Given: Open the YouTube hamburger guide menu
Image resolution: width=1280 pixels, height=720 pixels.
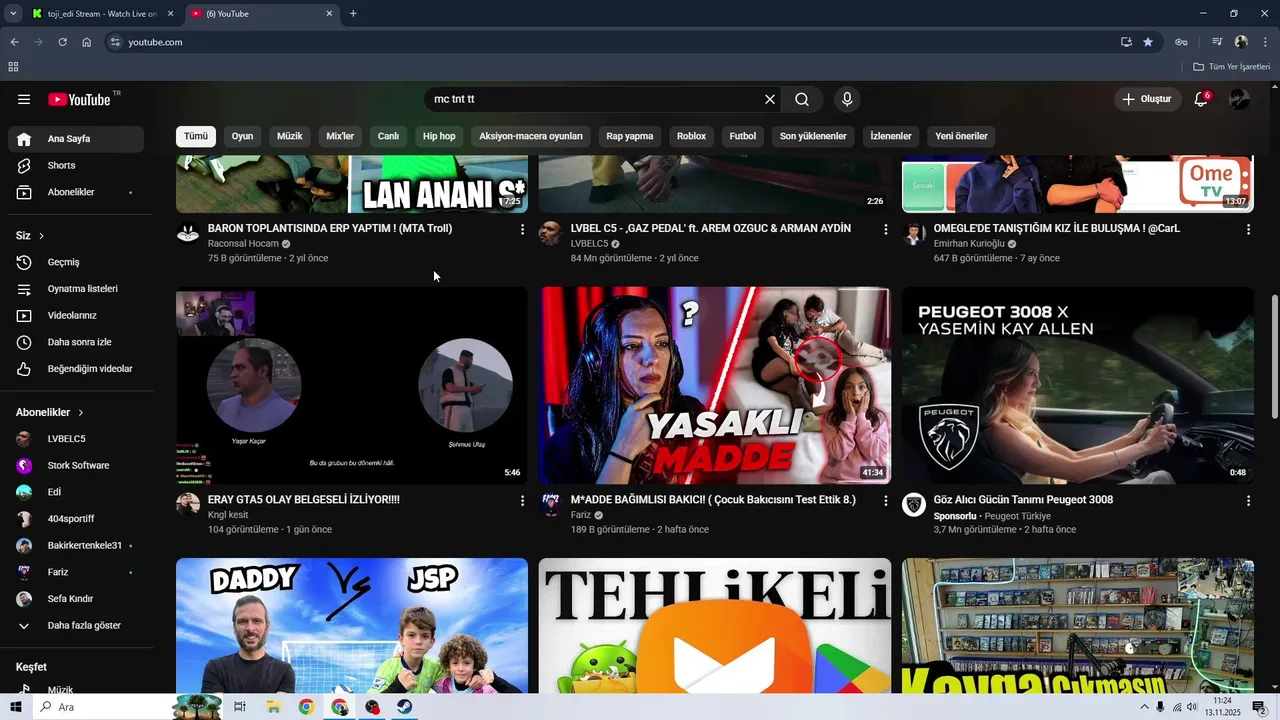Looking at the screenshot, I should click(24, 99).
